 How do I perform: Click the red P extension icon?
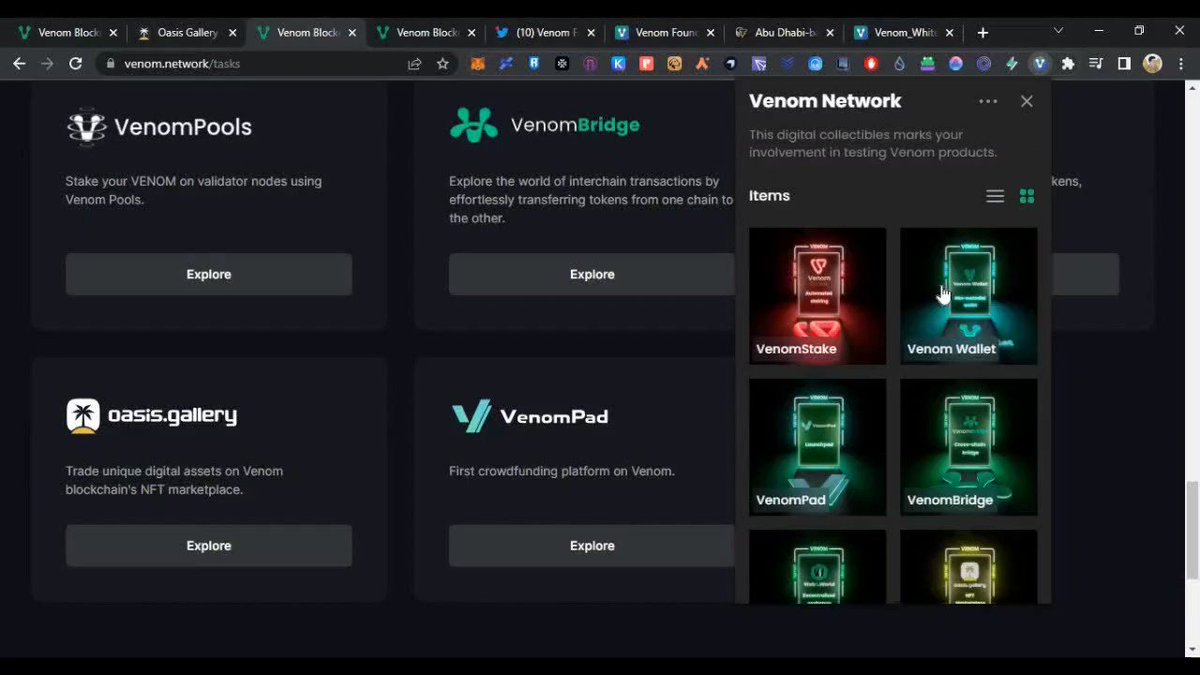pyautogui.click(x=646, y=63)
